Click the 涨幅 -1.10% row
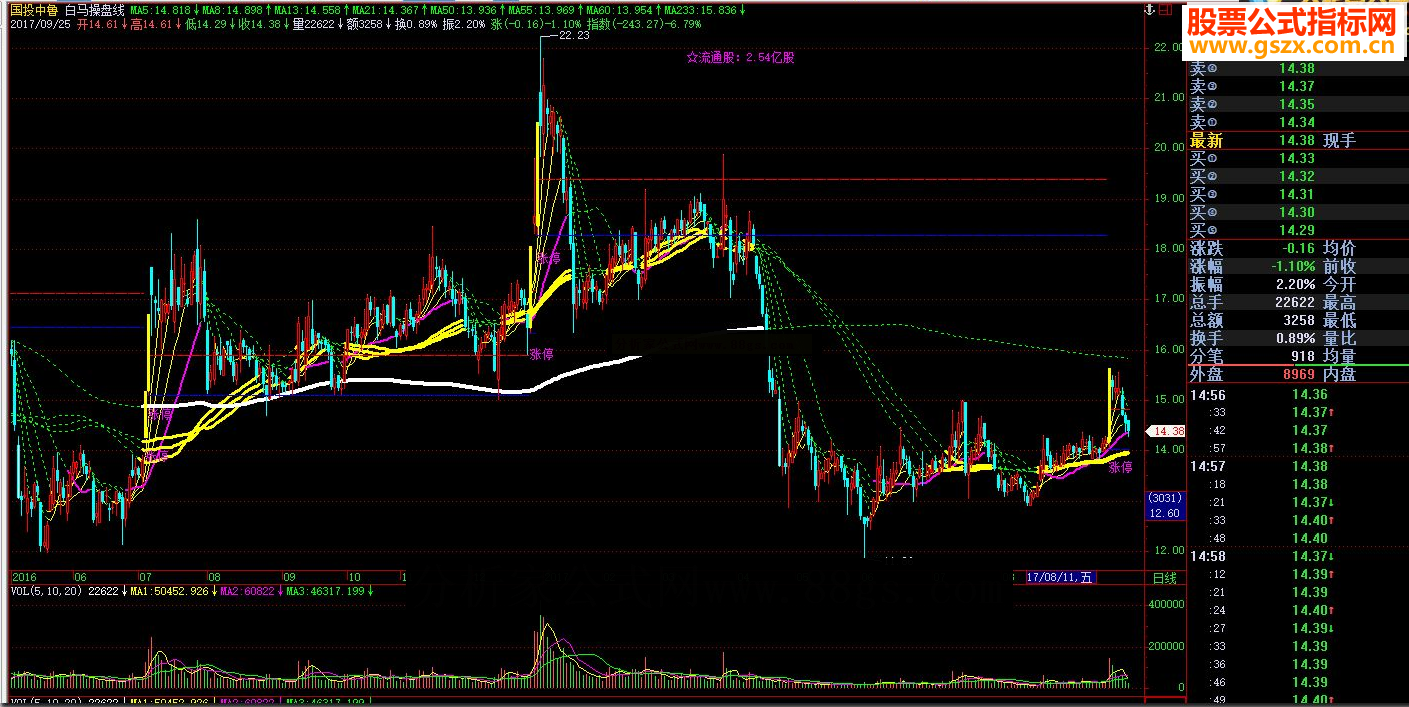This screenshot has height=707, width=1409. (x=1252, y=267)
